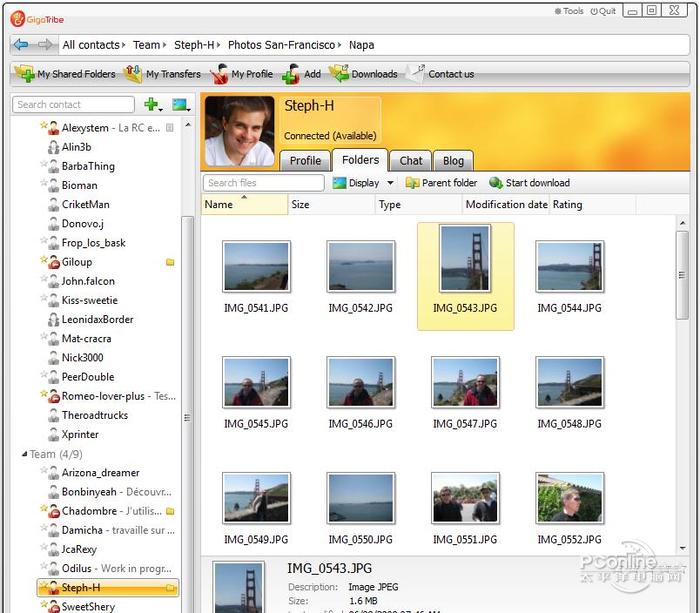Image resolution: width=700 pixels, height=613 pixels.
Task: Collapse the Team (4/9) group
Action: [25, 454]
